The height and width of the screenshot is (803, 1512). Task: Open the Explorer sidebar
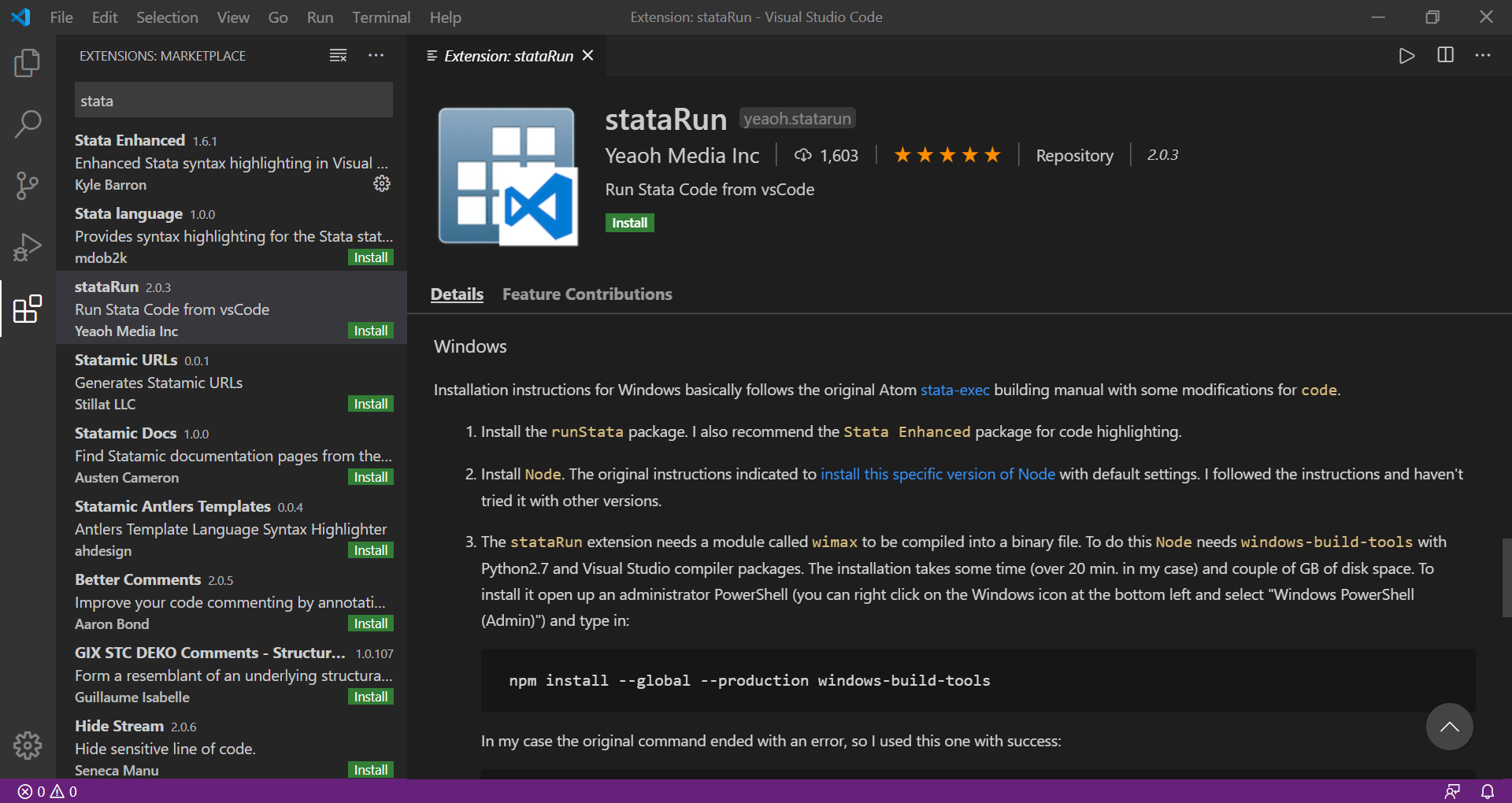click(x=28, y=63)
